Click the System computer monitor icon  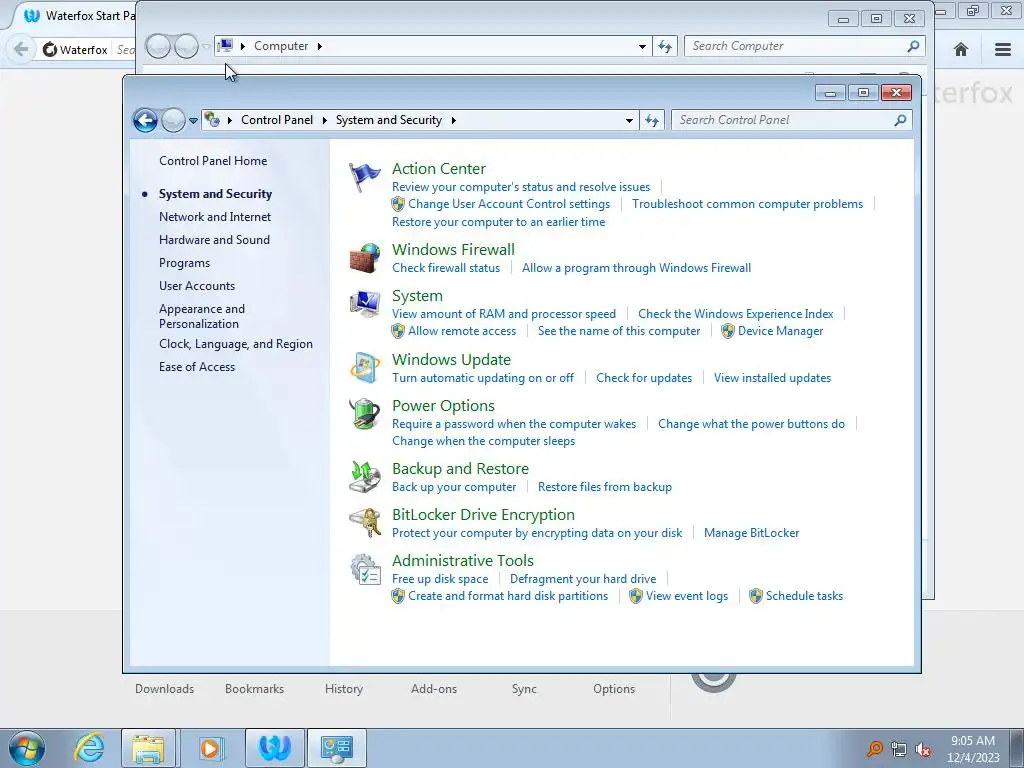[364, 304]
